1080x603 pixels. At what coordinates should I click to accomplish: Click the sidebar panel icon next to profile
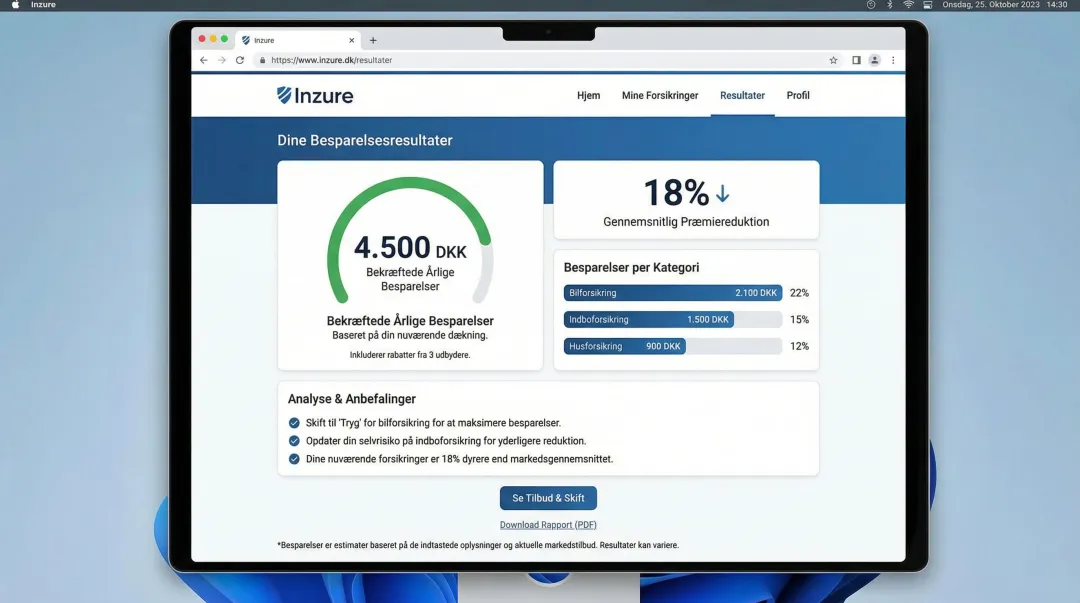[x=855, y=60]
